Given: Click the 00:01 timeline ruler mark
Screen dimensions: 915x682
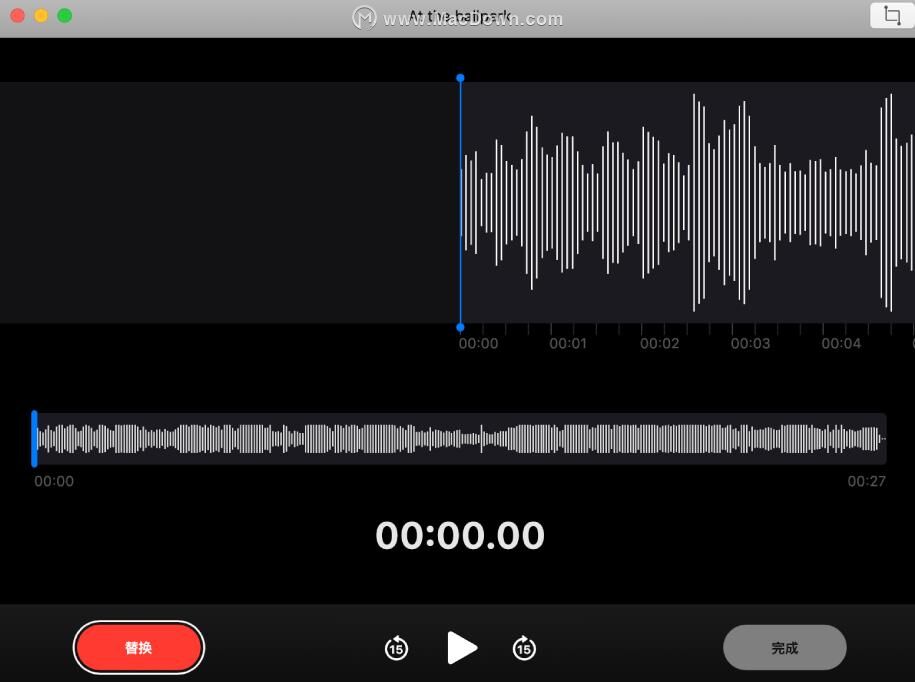Looking at the screenshot, I should 568,343.
